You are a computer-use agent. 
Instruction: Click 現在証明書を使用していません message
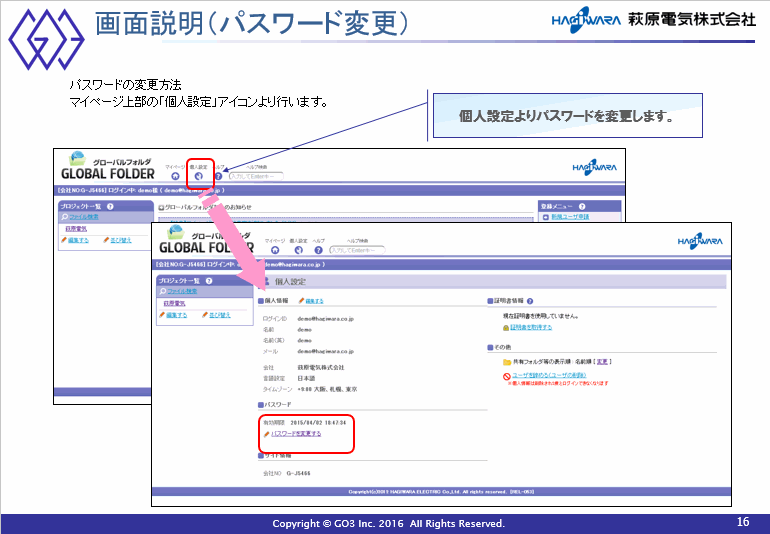[540, 316]
